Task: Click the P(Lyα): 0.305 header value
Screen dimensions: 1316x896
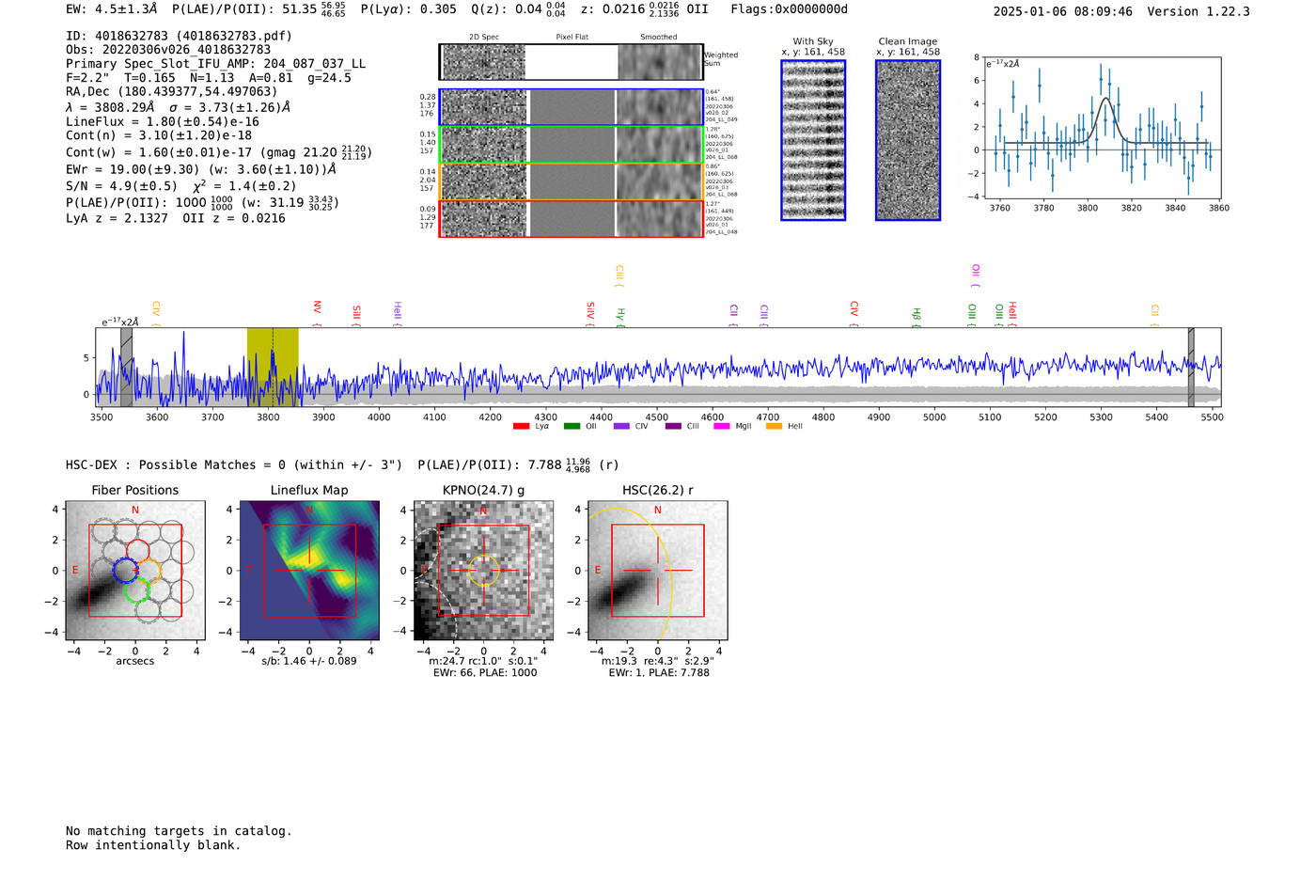Action: (x=409, y=9)
